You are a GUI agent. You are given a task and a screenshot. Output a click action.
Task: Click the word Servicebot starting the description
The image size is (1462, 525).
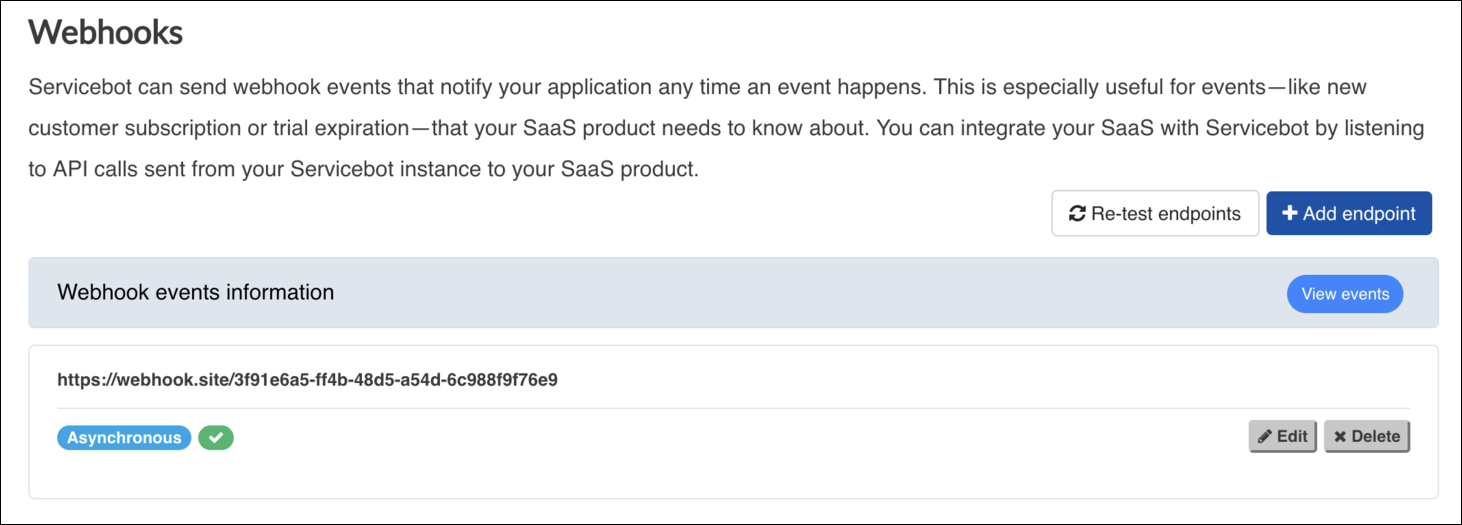click(80, 87)
